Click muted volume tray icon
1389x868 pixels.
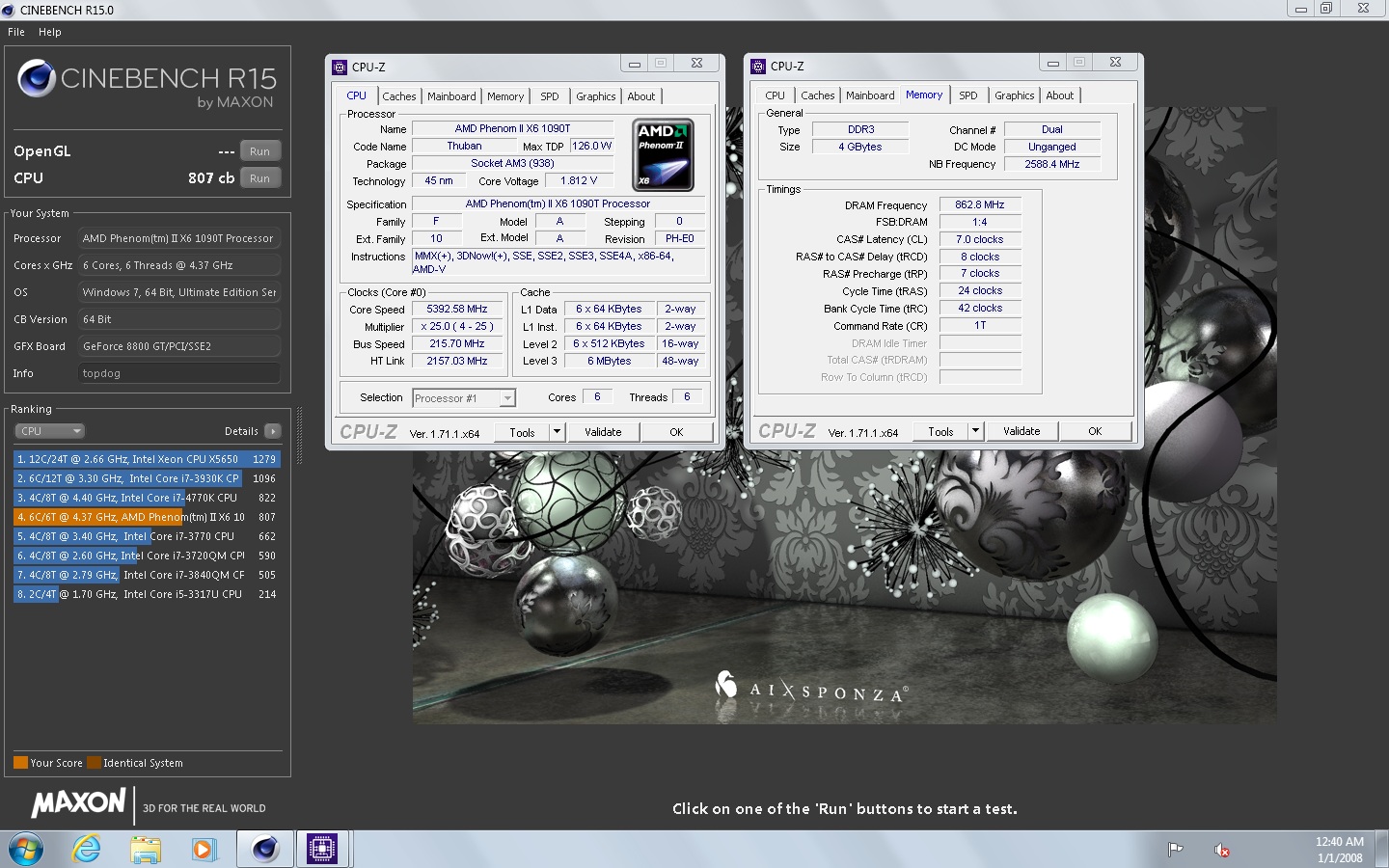[1221, 850]
